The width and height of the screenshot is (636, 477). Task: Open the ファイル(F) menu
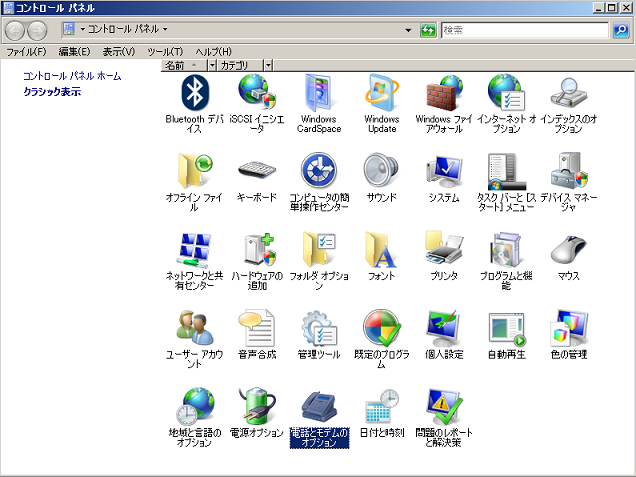(26, 52)
